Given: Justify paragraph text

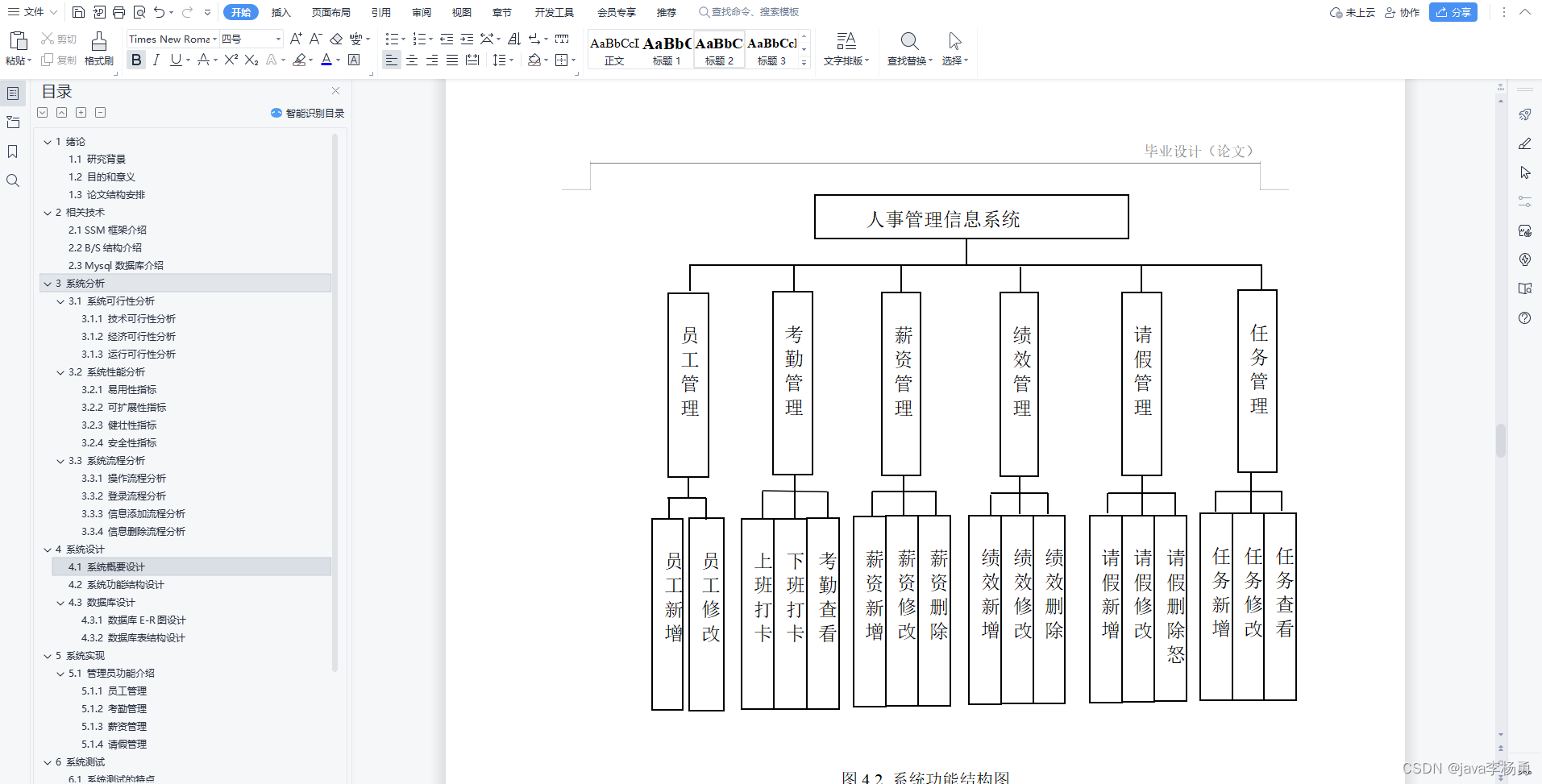Looking at the screenshot, I should (x=452, y=60).
